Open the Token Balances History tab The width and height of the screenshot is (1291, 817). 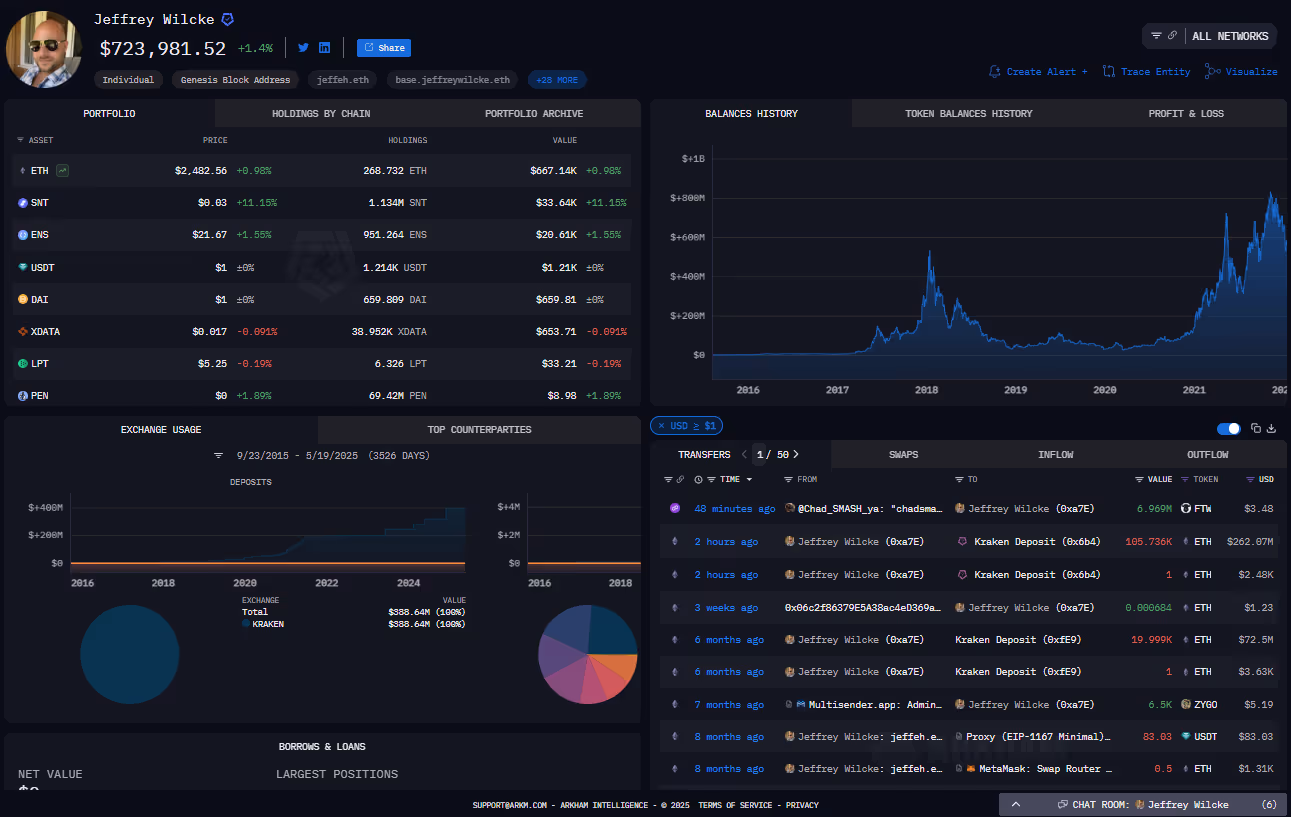968,113
